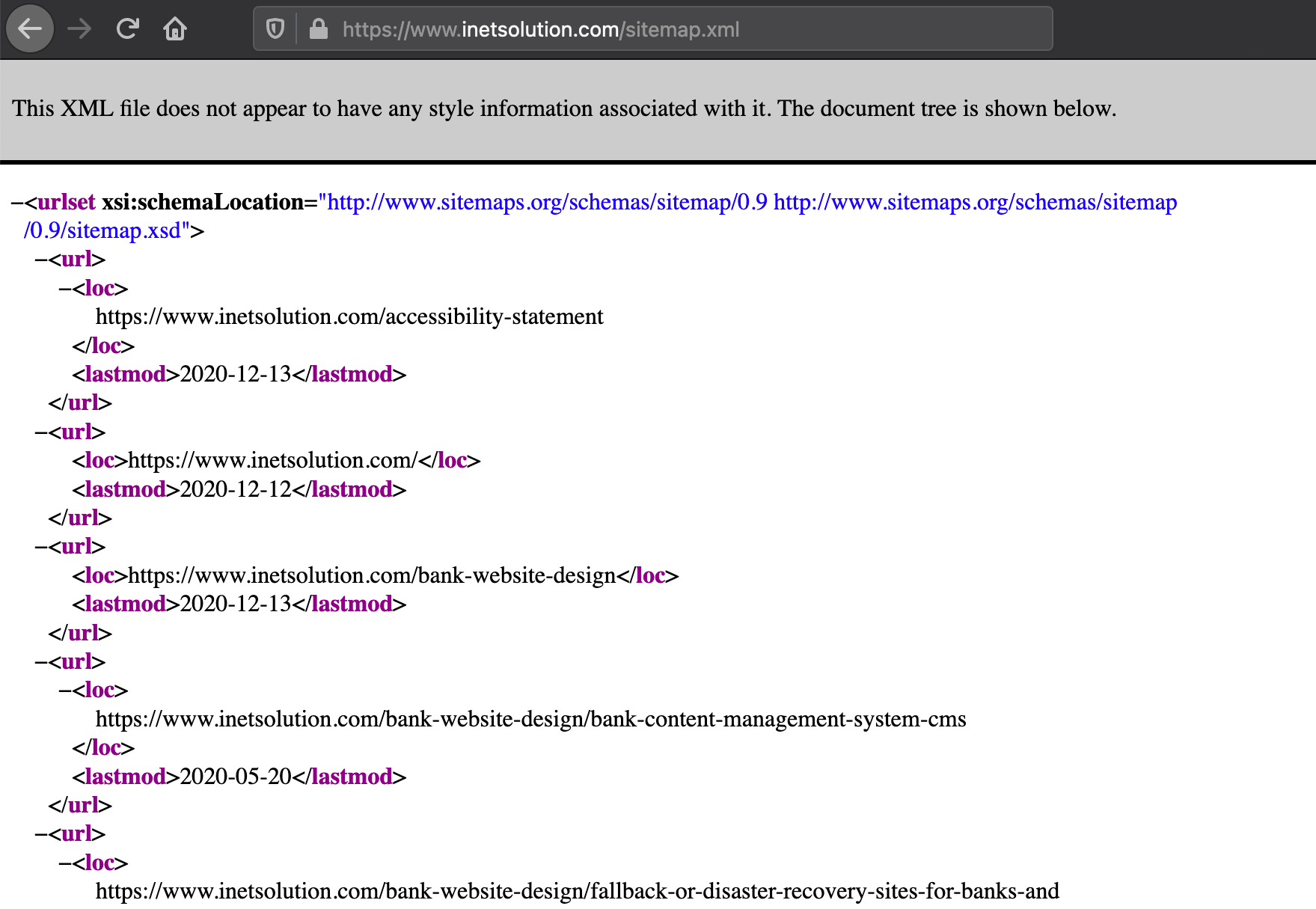
Task: Collapse the url node for the homepage entry
Action: tap(41, 432)
